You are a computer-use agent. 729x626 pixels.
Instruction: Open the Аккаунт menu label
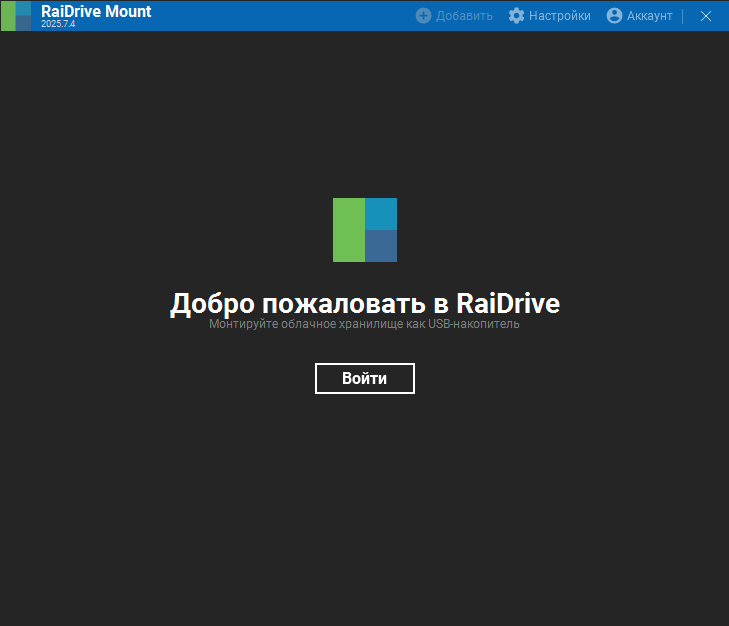tap(649, 16)
